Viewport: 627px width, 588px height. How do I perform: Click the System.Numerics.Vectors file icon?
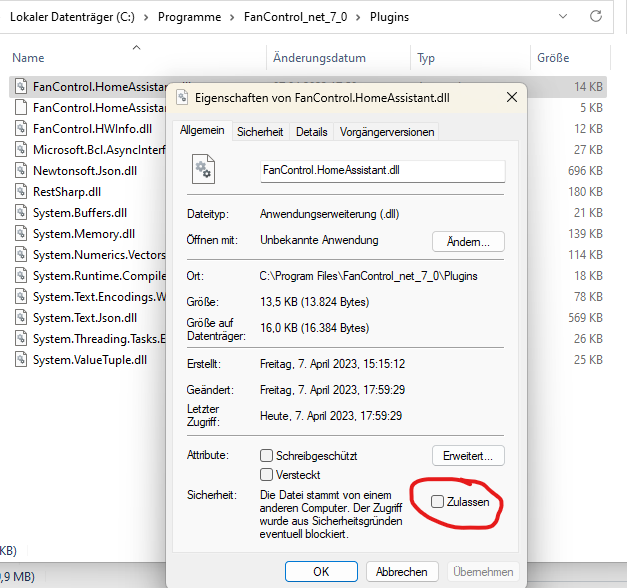click(21, 254)
